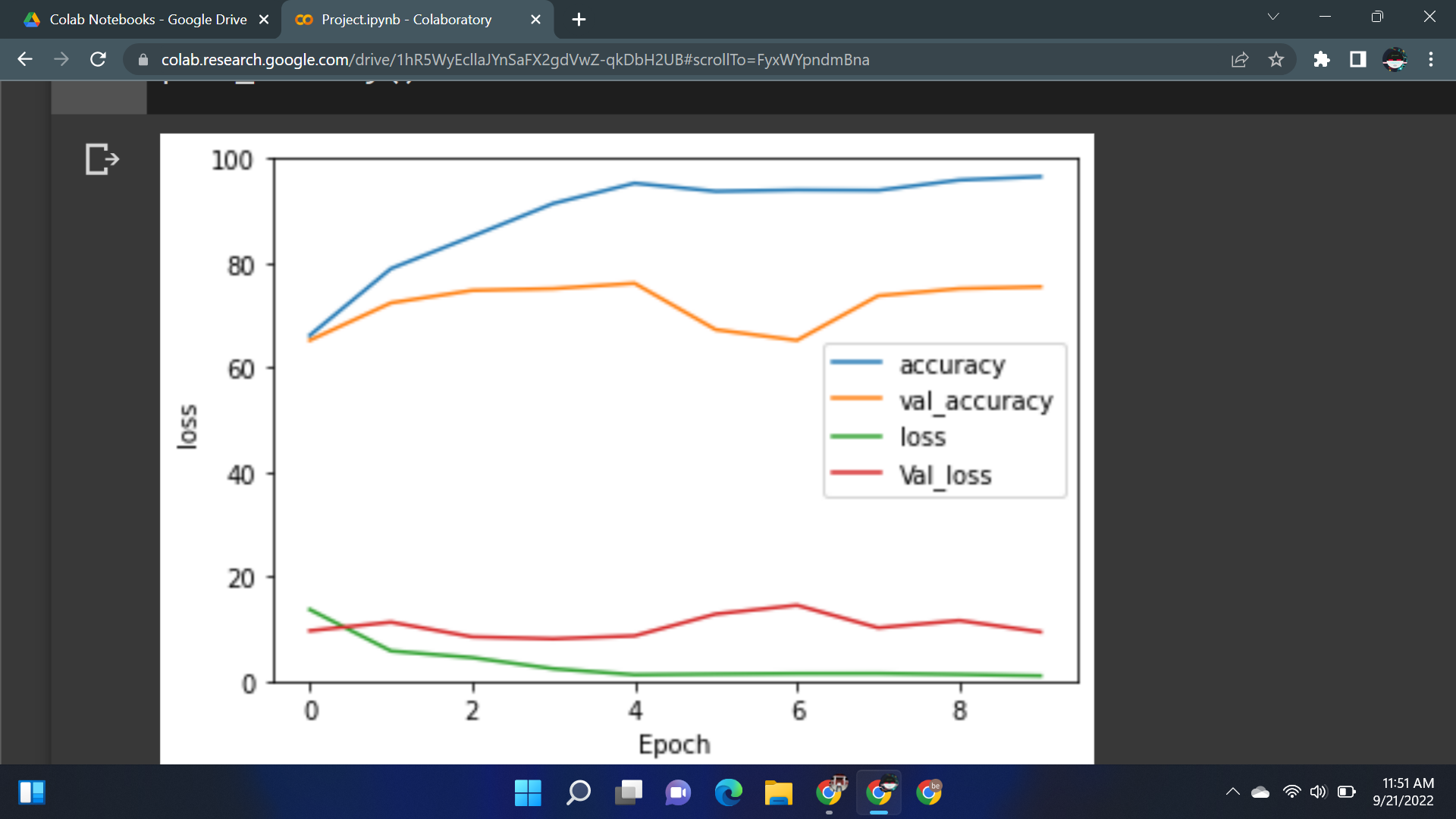This screenshot has width=1456, height=819.
Task: Open File Explorer from taskbar
Action: click(x=779, y=792)
